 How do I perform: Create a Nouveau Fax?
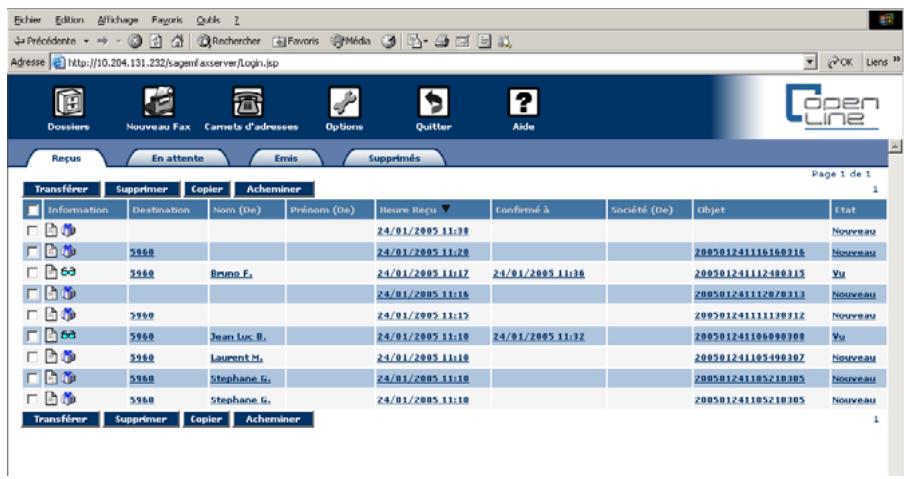coord(159,103)
